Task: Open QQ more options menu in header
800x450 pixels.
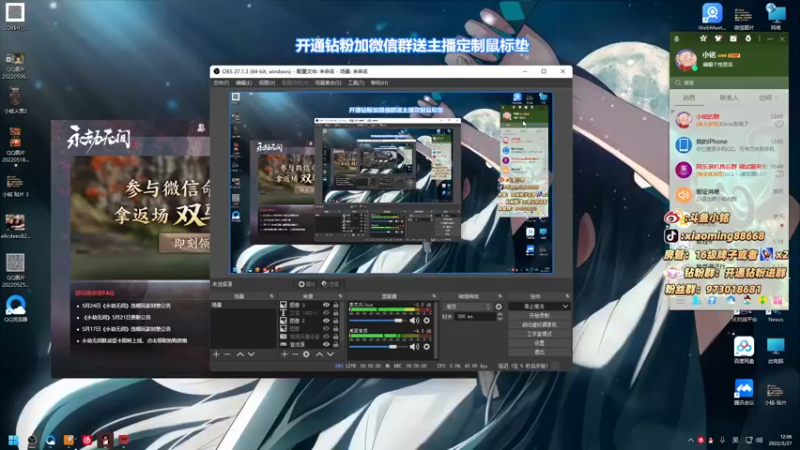Action: tap(759, 39)
